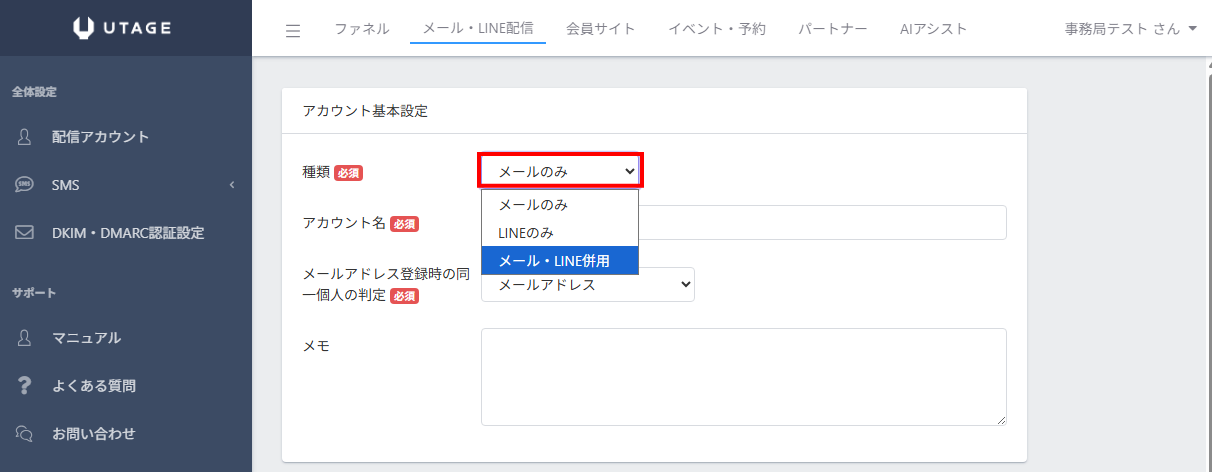The width and height of the screenshot is (1212, 472).
Task: Go to the AIアシスト tab
Action: coord(933,29)
